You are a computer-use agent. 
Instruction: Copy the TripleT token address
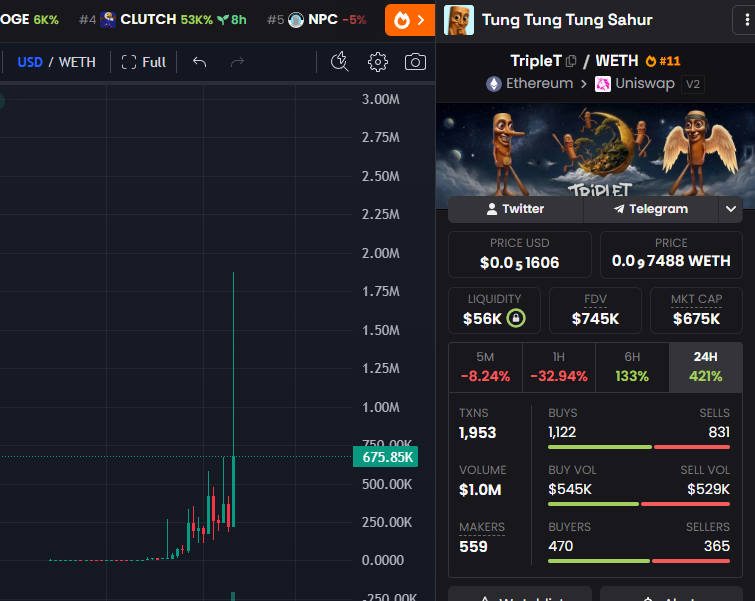(x=571, y=61)
